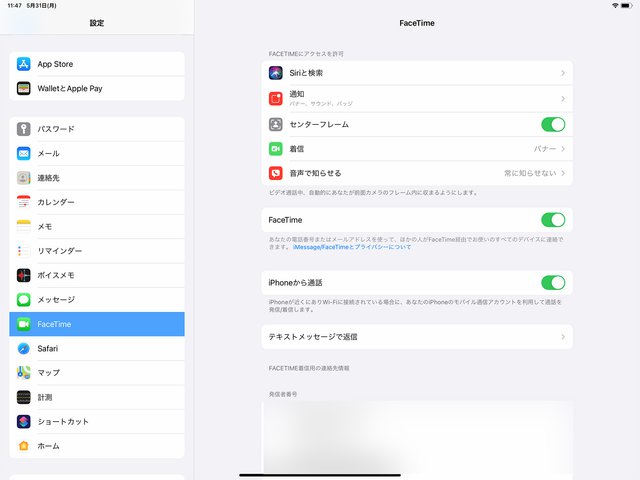The width and height of the screenshot is (640, 480).
Task: Tap the Wallet and Apple Pay icon
Action: click(24, 88)
